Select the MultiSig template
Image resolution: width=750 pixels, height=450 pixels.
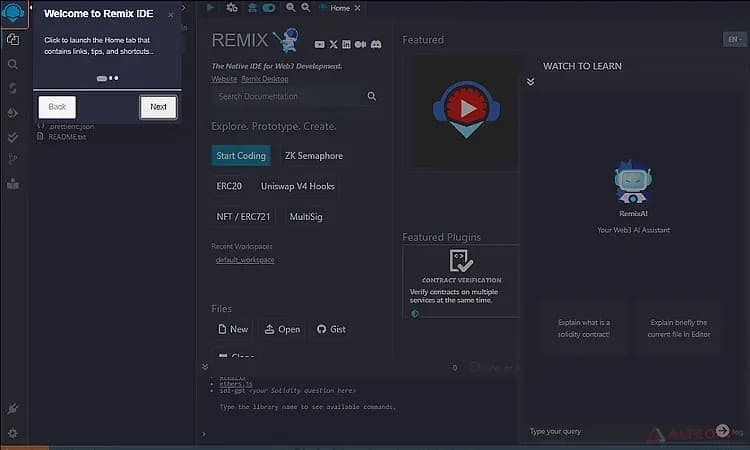[x=306, y=217]
